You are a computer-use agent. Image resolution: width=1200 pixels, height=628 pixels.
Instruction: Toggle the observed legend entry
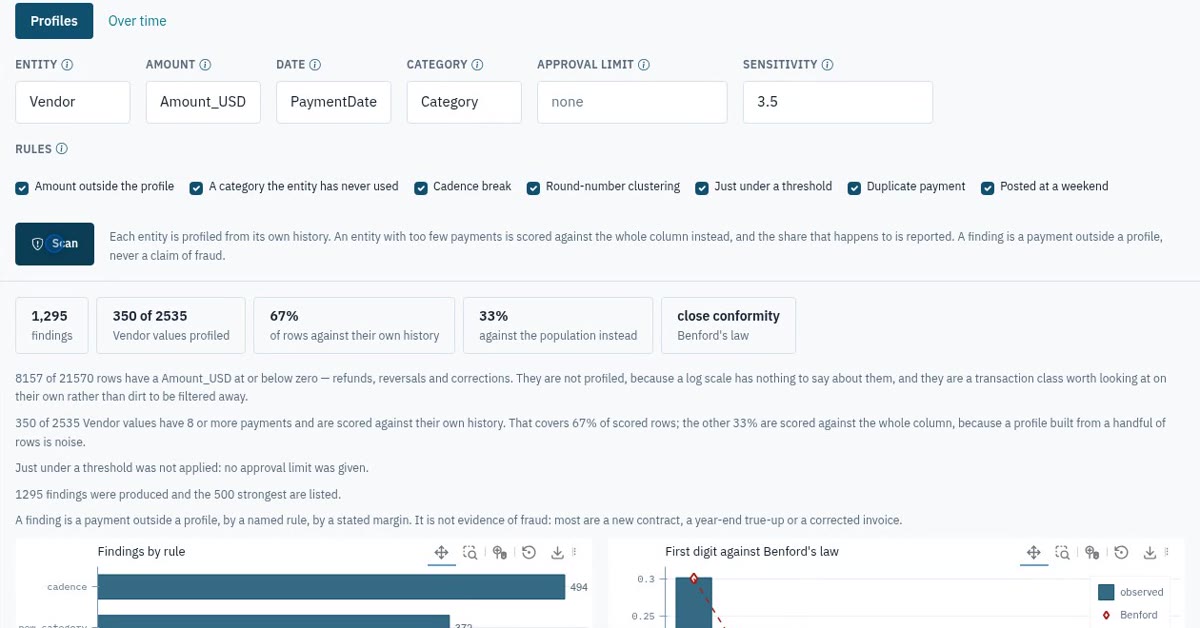coord(1131,592)
